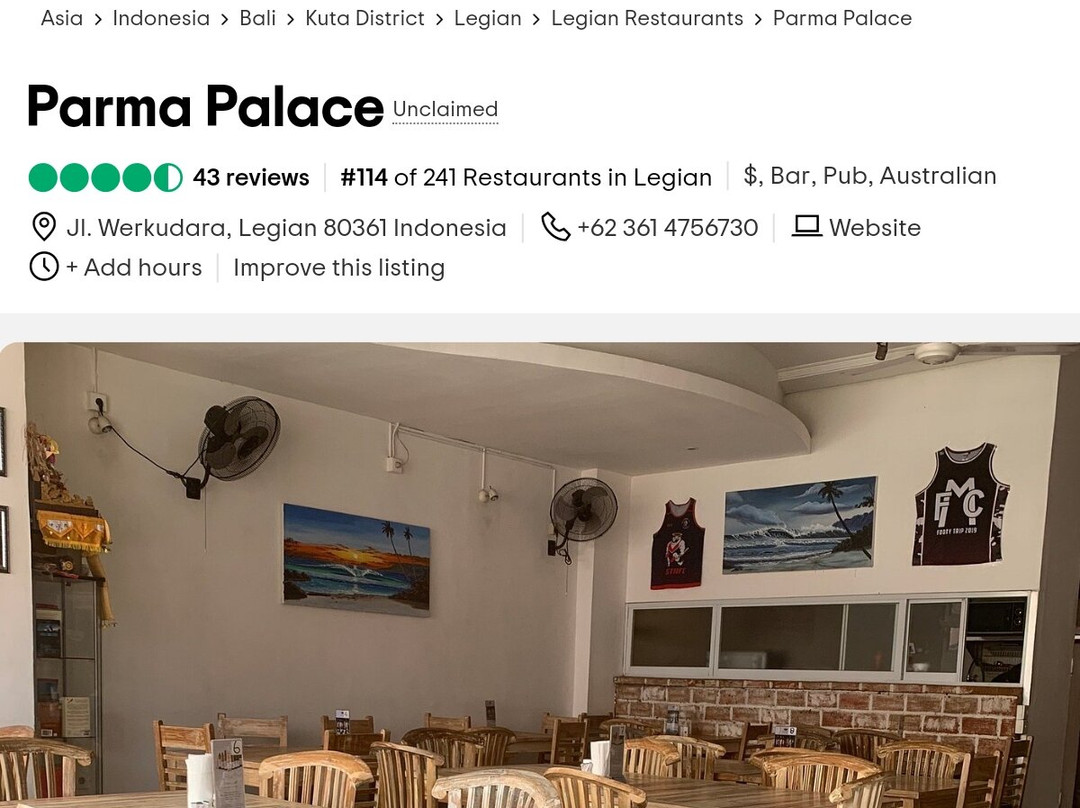
Task: Click the location pin icon beside address
Action: [x=44, y=227]
